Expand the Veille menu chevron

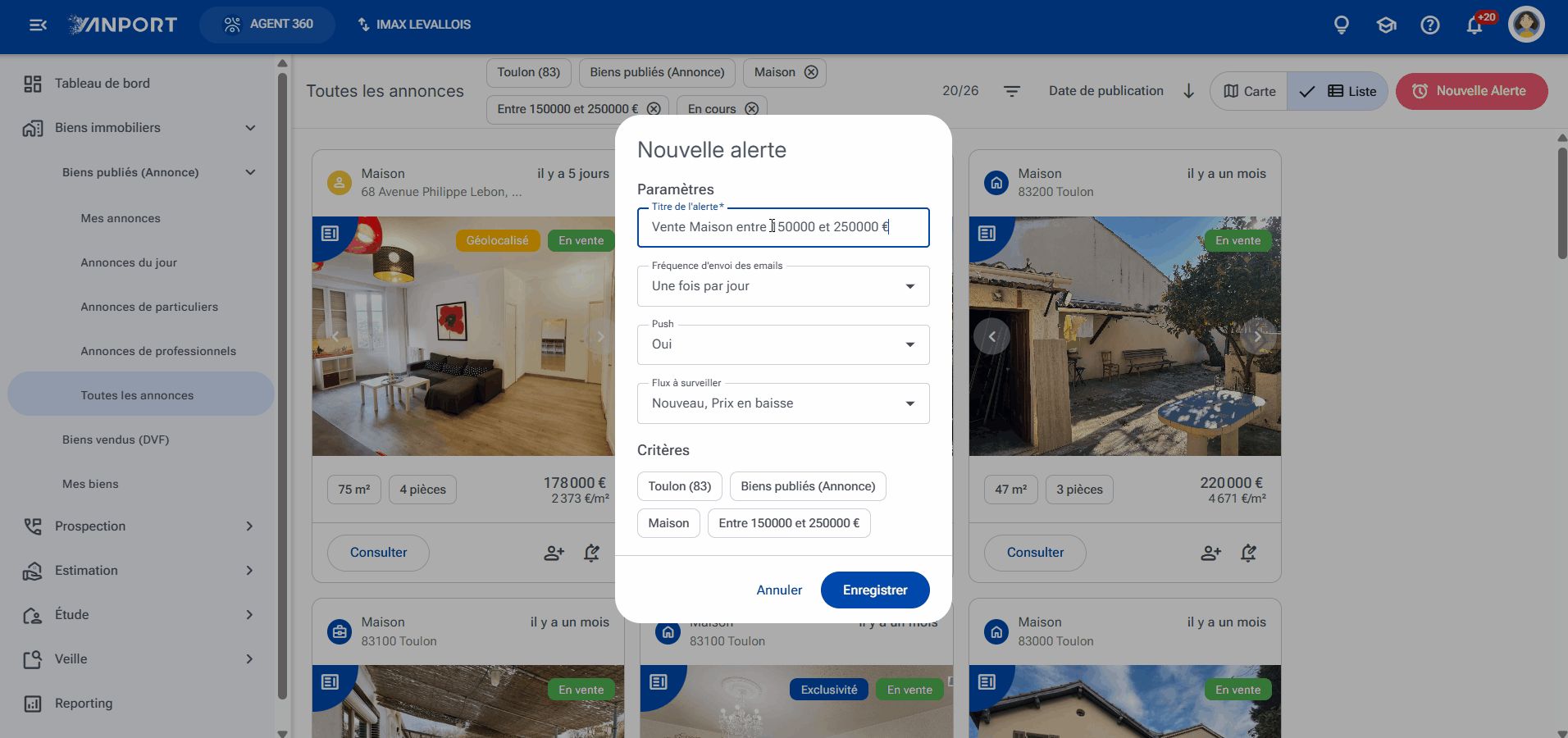(x=249, y=659)
